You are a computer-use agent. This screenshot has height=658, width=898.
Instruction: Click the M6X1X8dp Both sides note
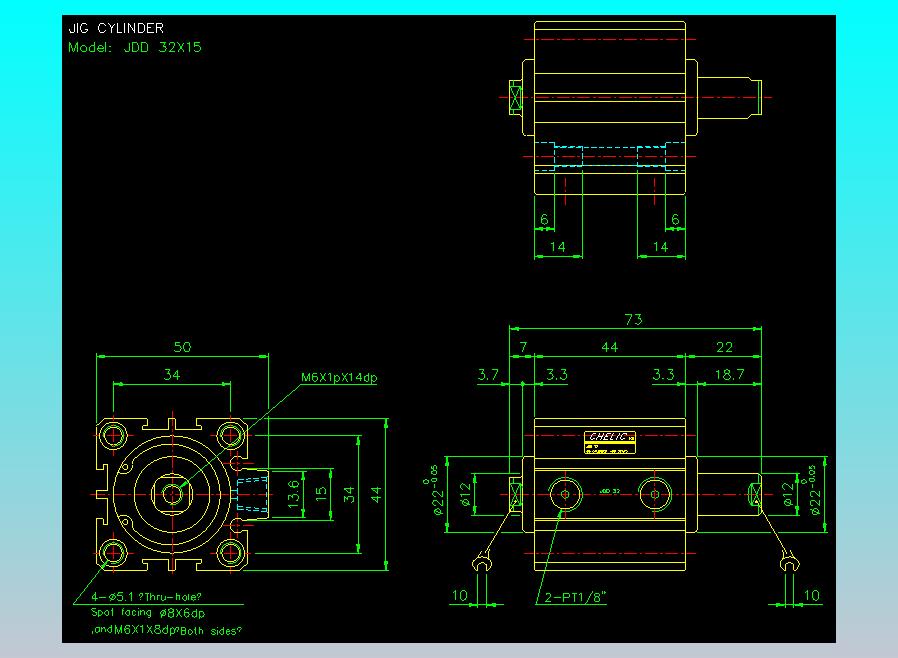[166, 630]
